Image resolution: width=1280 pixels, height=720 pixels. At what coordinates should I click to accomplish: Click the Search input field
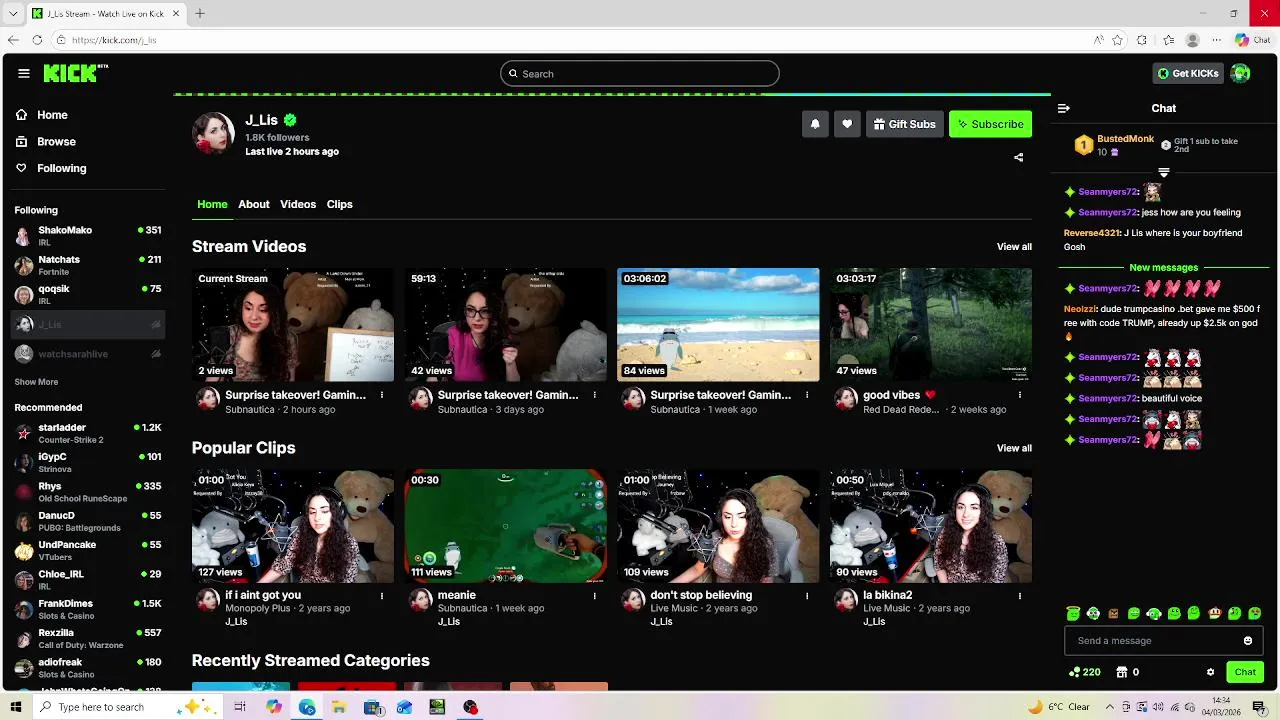[x=640, y=74]
